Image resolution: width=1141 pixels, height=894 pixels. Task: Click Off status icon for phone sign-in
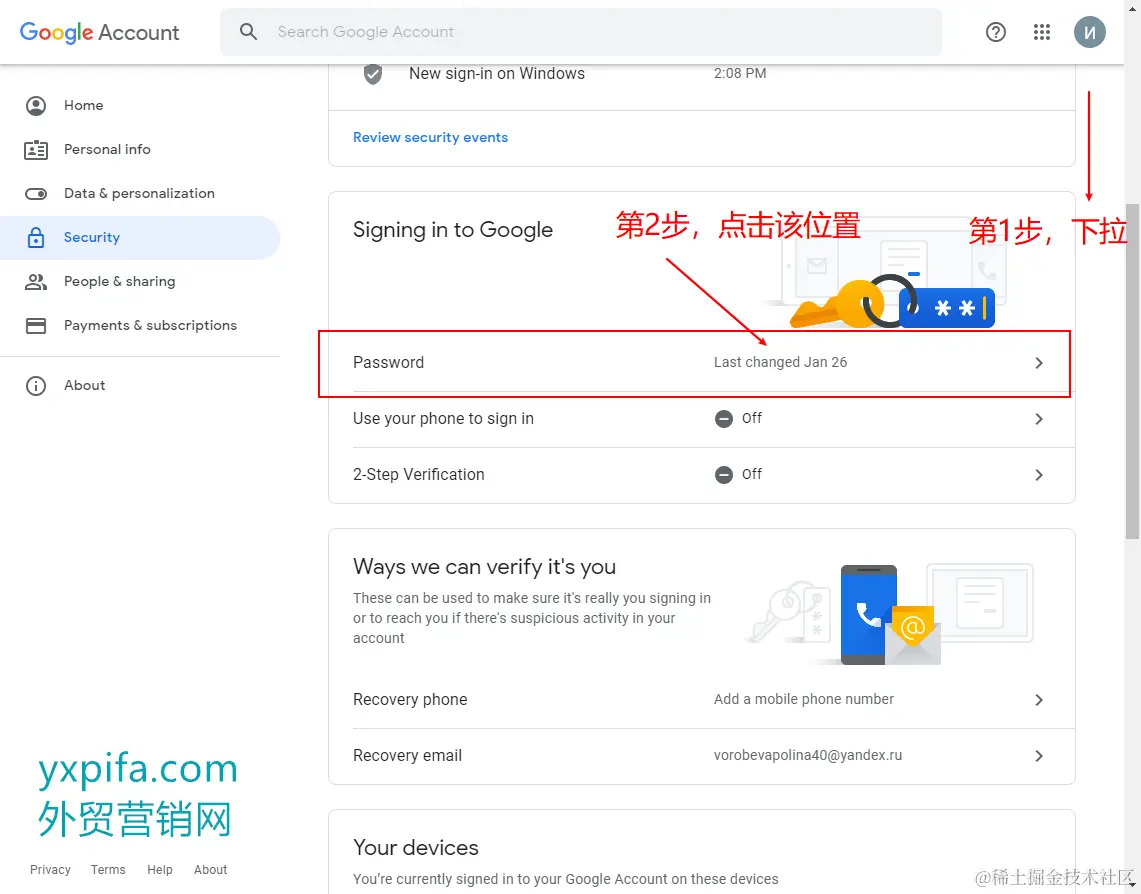click(723, 419)
